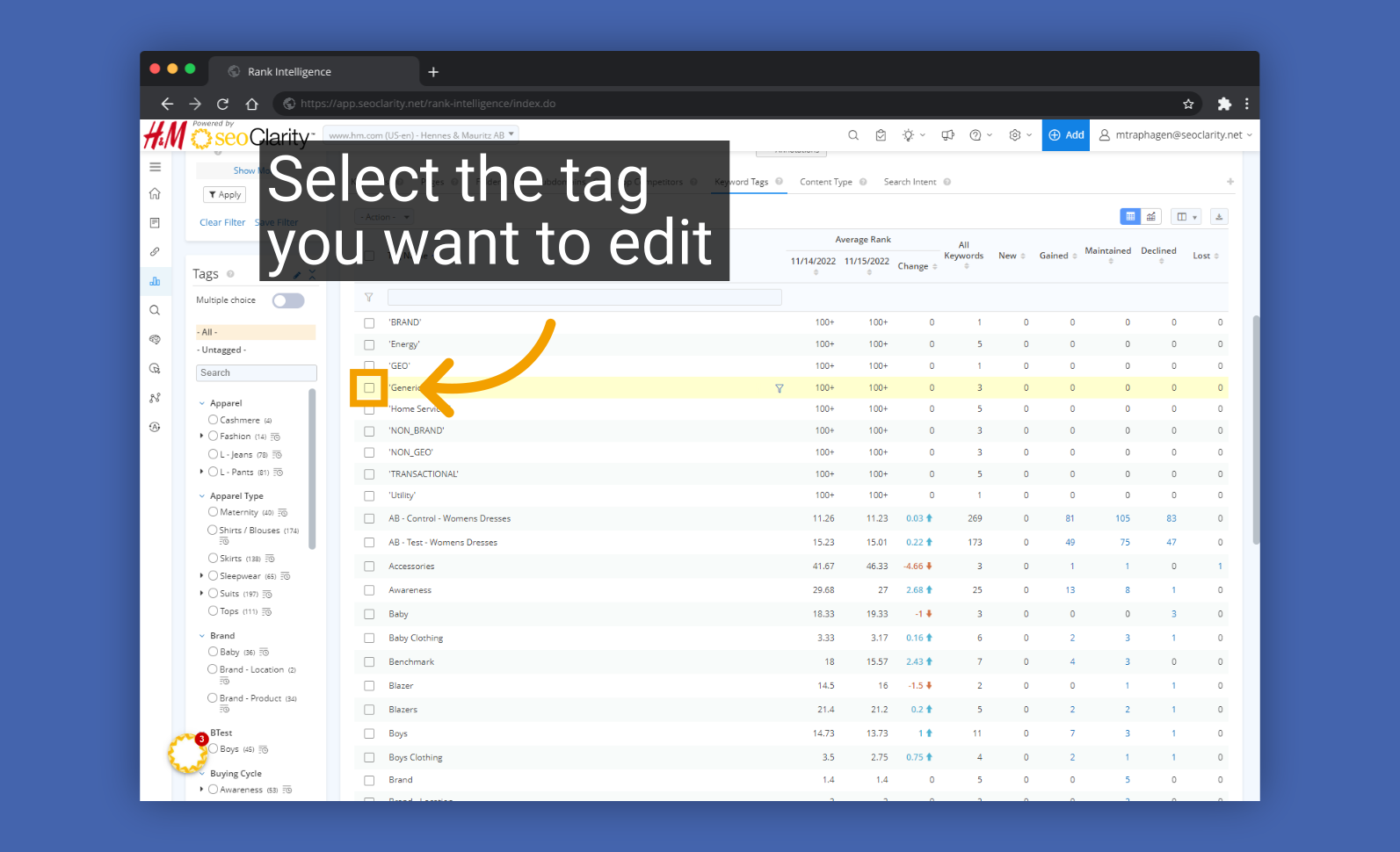
Task: Collapse the Brand tag group
Action: point(202,636)
